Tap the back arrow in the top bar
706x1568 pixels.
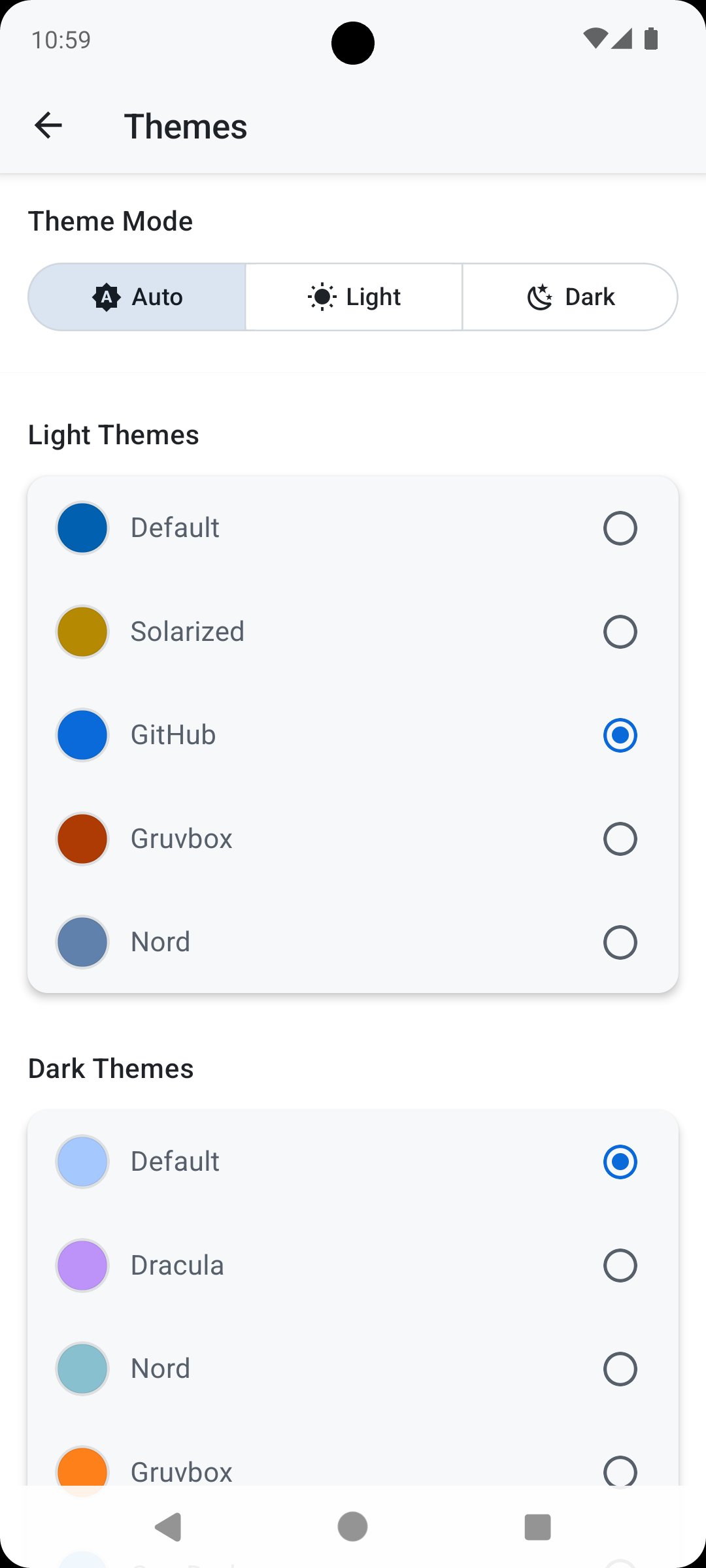49,125
